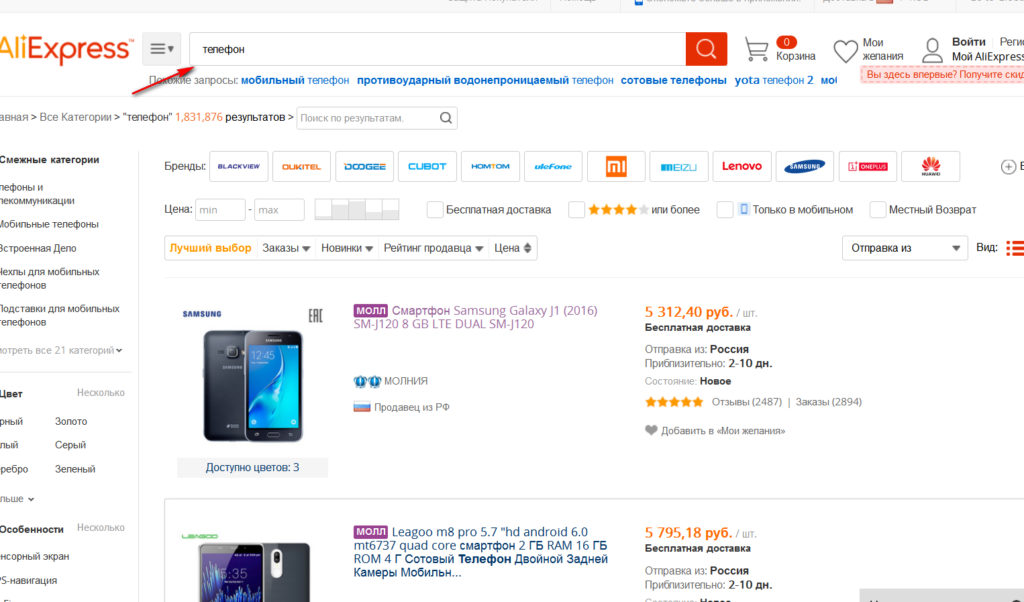The height and width of the screenshot is (602, 1024).
Task: Select Зеленый color filter
Action: click(75, 469)
